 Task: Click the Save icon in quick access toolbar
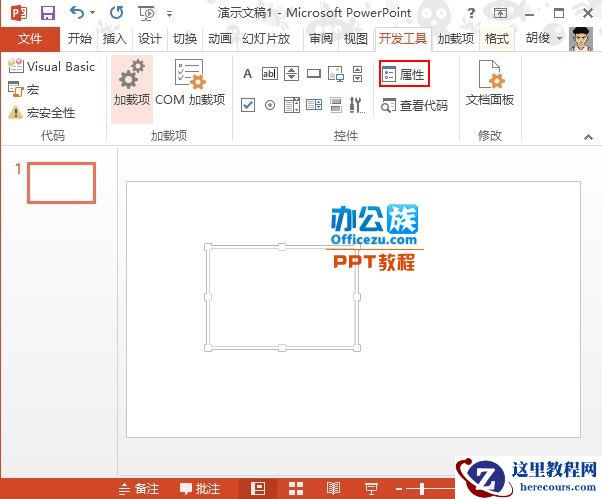tap(48, 13)
